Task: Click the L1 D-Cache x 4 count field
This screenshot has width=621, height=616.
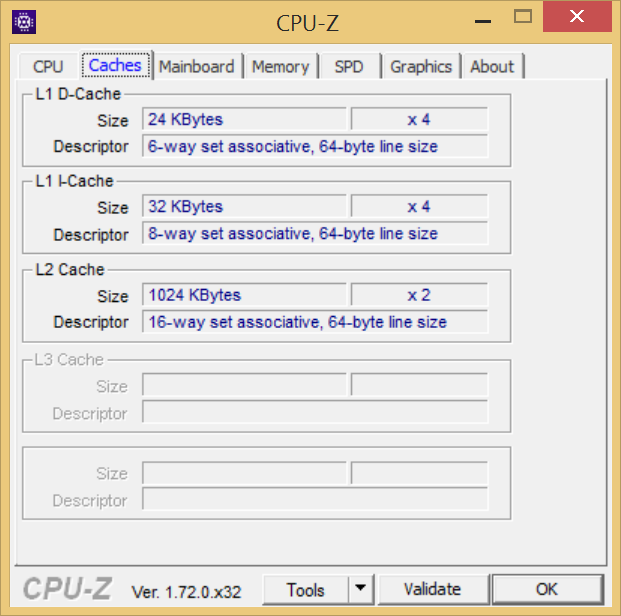Action: (419, 119)
